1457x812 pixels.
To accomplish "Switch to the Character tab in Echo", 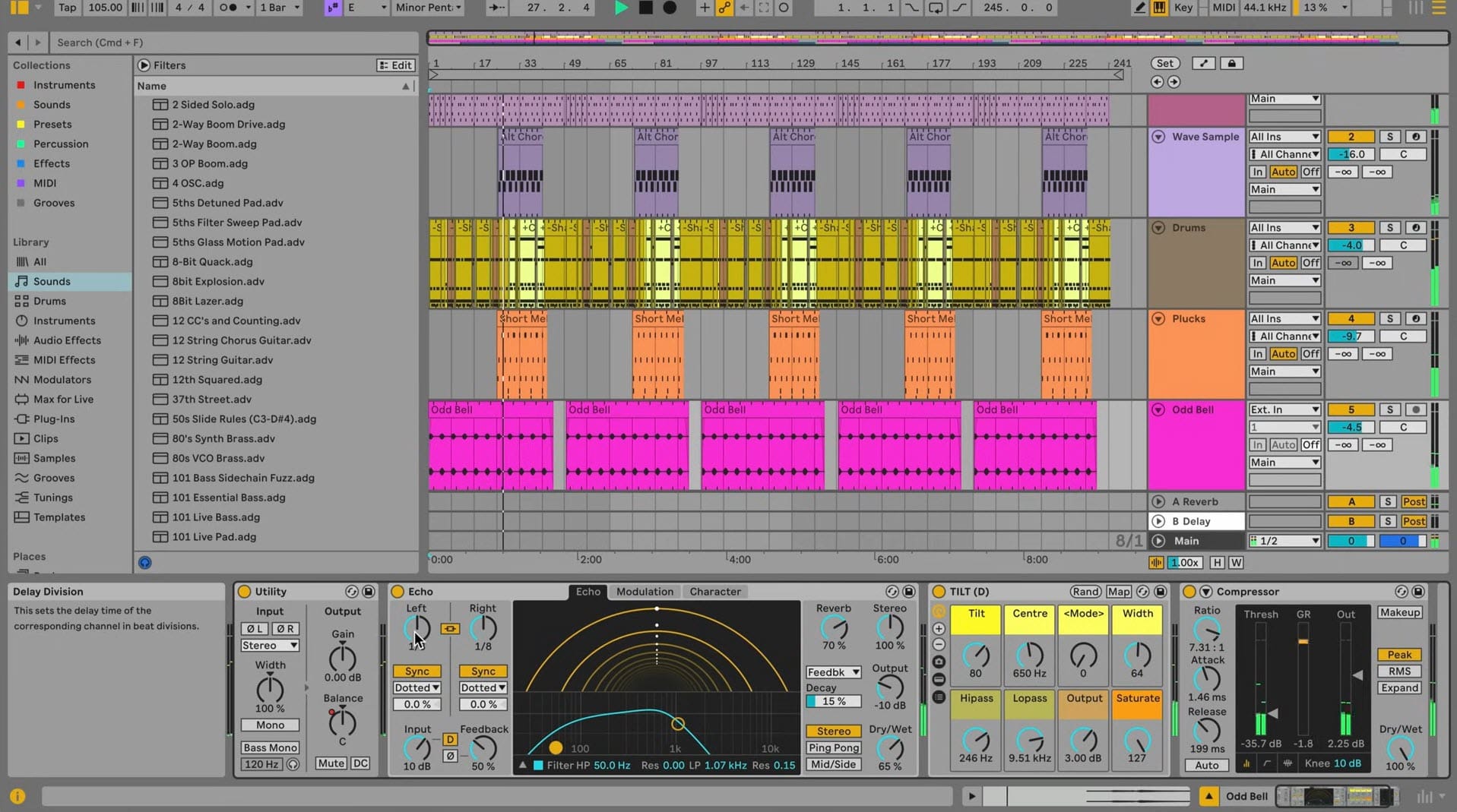I will 714,591.
